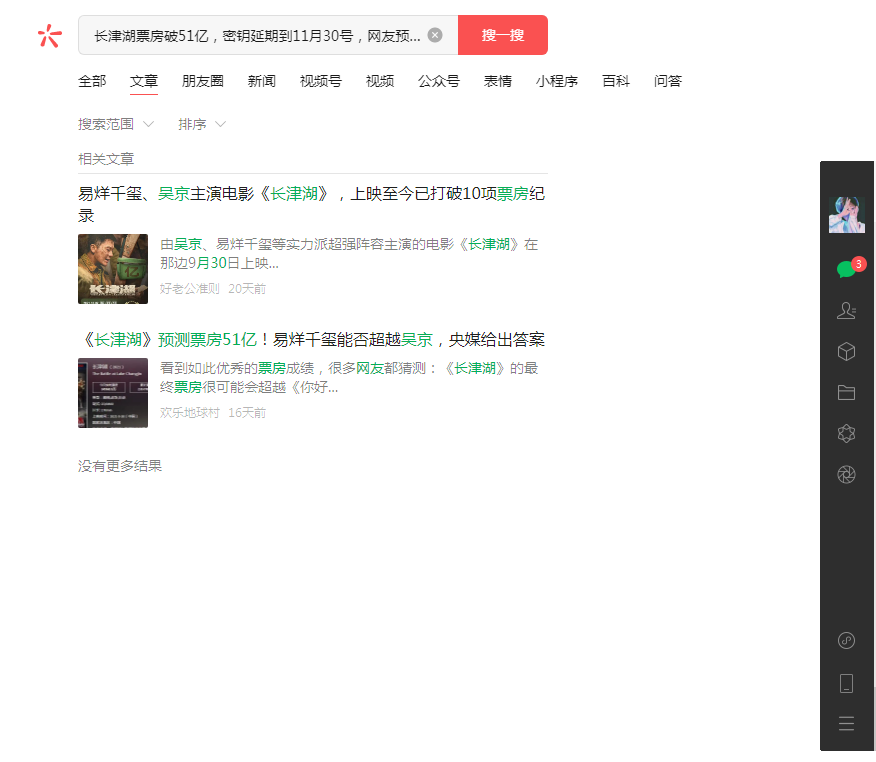Open the 视频号 tab

tap(321, 81)
